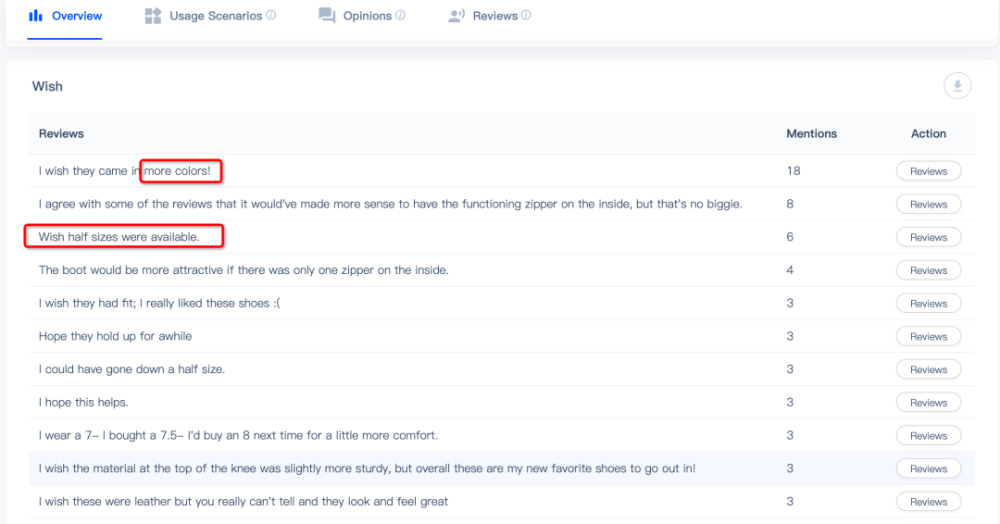Switch to the Overview tab

65,16
